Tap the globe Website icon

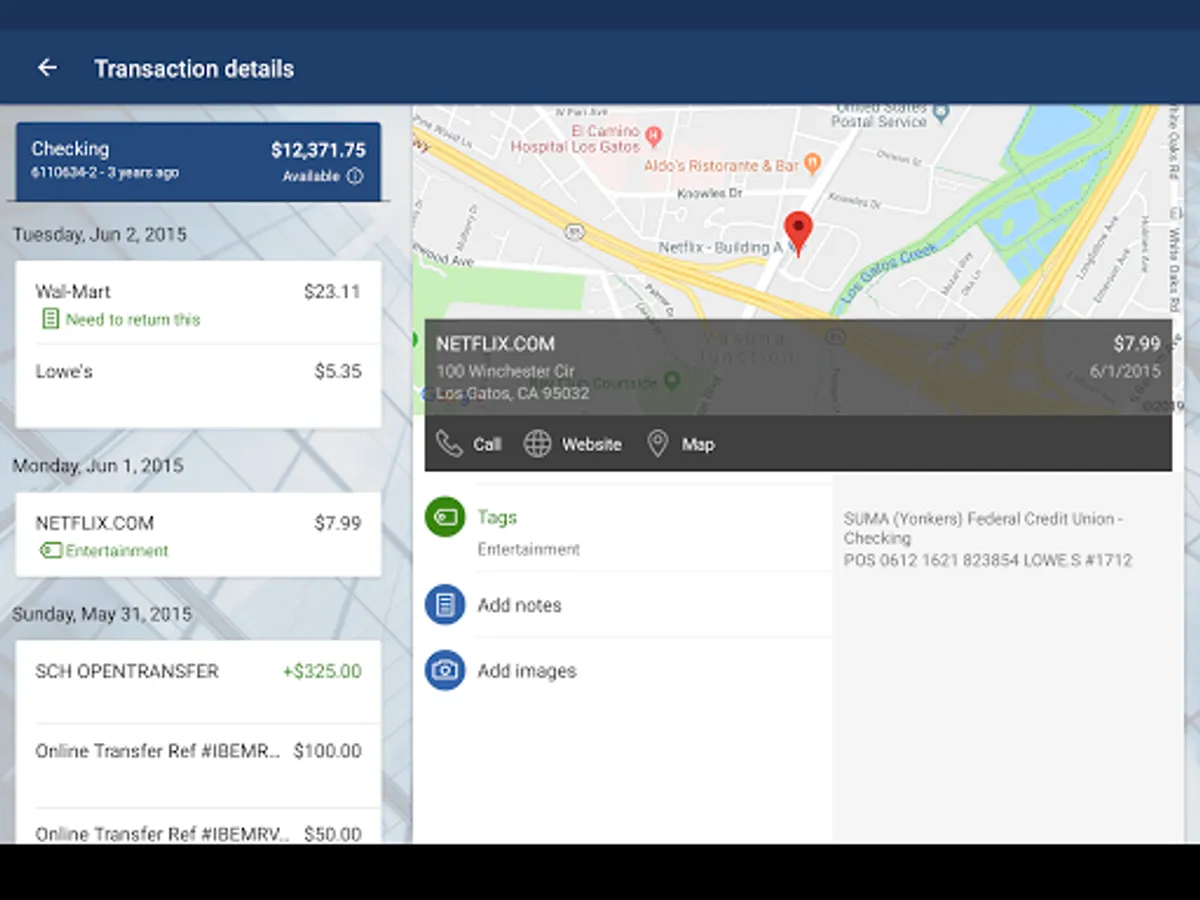click(x=537, y=444)
